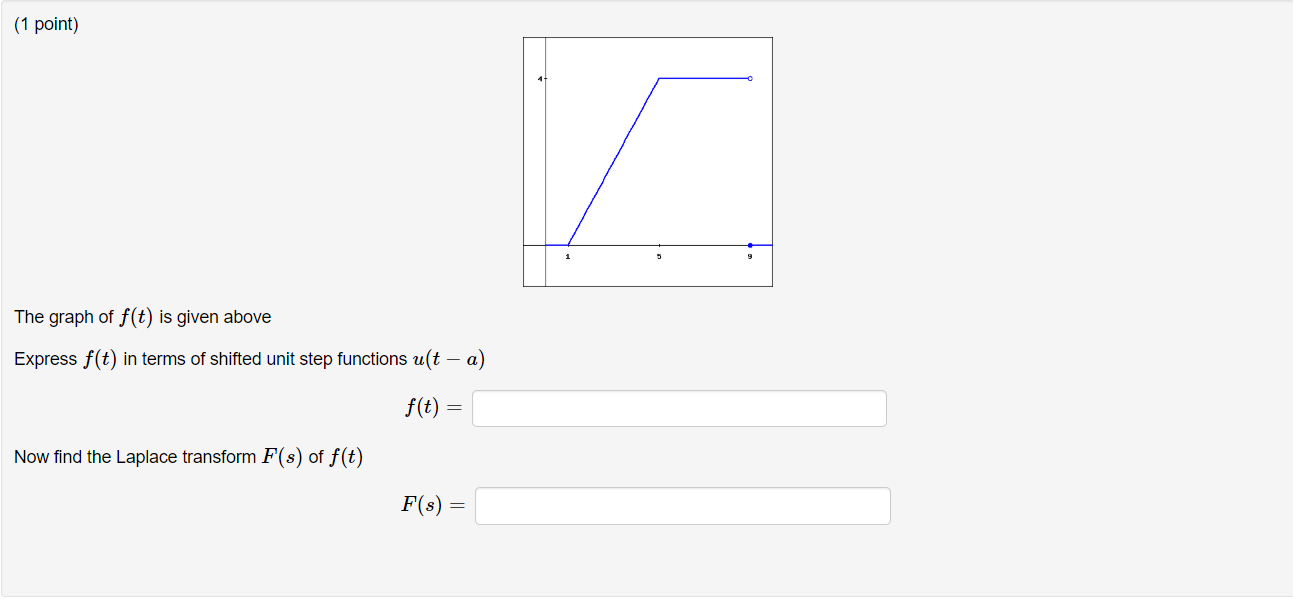1293x599 pixels.
Task: Click inside the F(s) answer input field
Action: (x=683, y=506)
